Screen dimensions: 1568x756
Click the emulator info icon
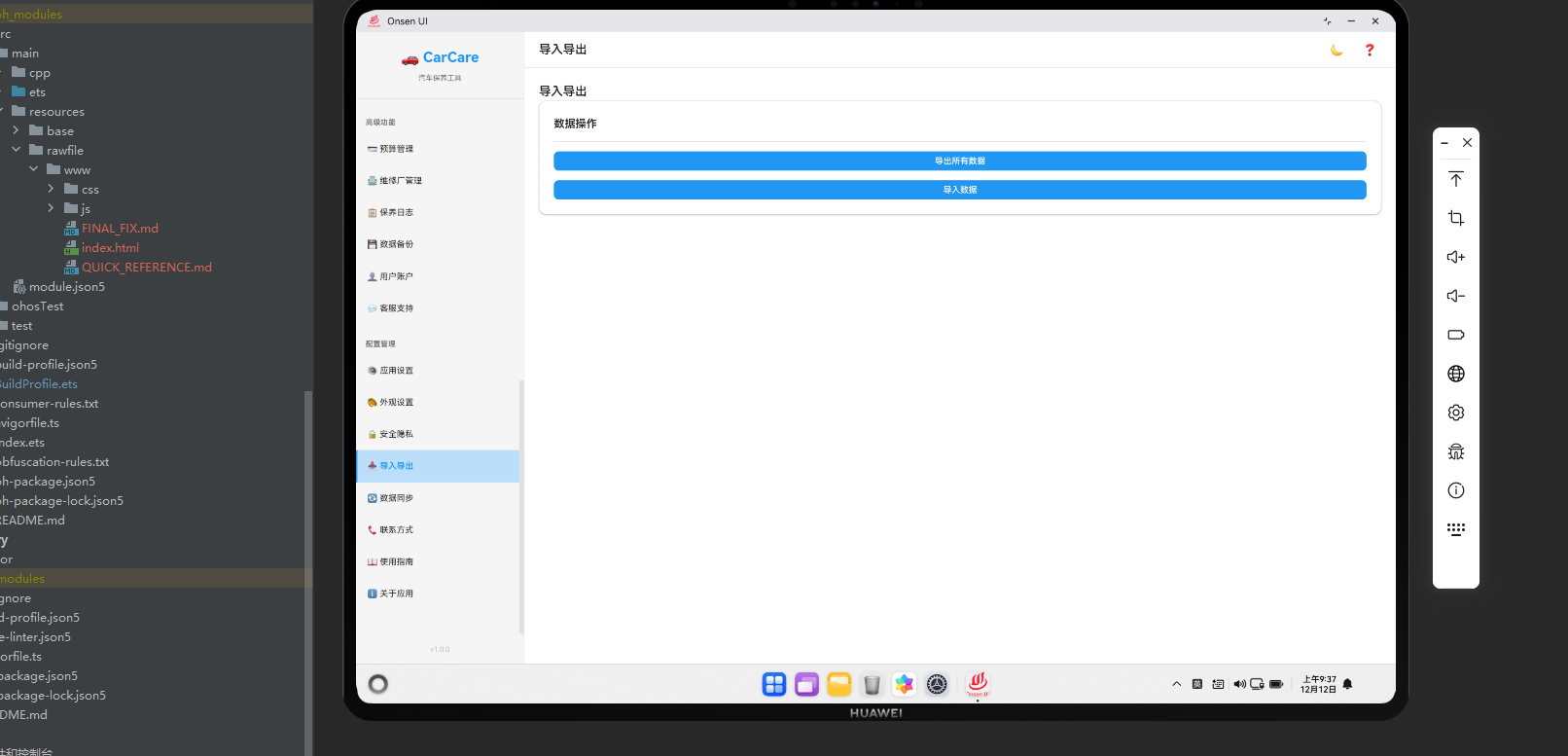tap(1456, 490)
